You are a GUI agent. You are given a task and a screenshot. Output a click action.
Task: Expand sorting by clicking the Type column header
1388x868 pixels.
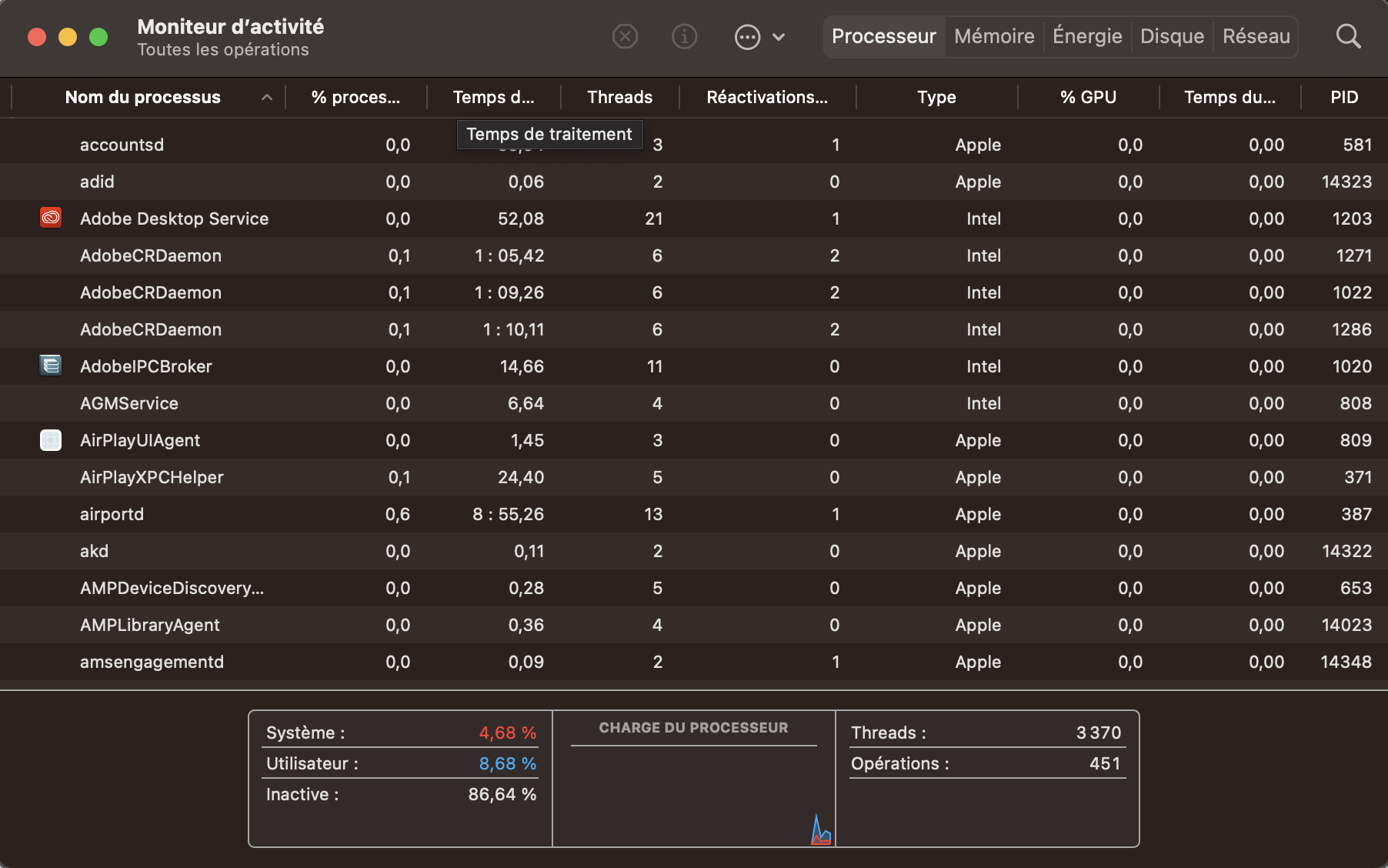(936, 97)
